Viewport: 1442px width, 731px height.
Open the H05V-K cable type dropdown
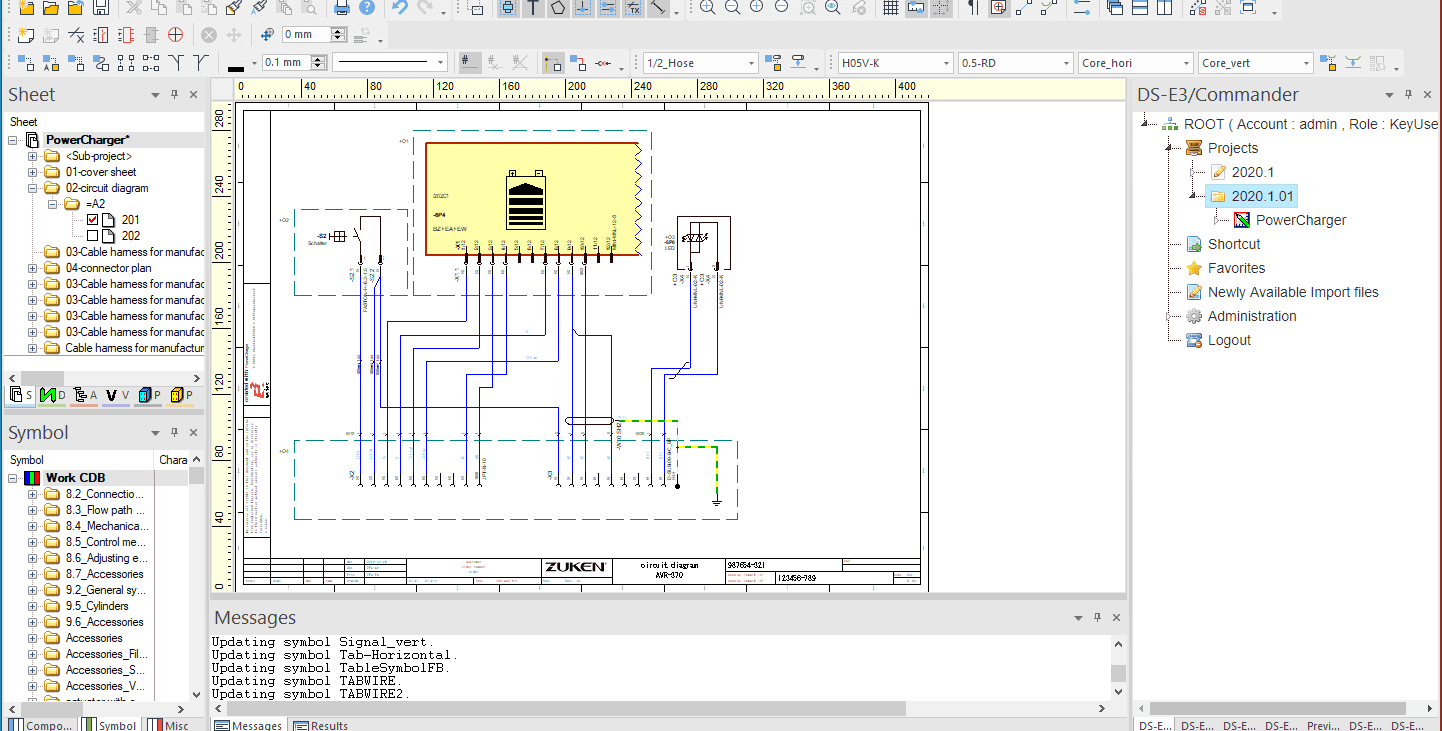[946, 63]
